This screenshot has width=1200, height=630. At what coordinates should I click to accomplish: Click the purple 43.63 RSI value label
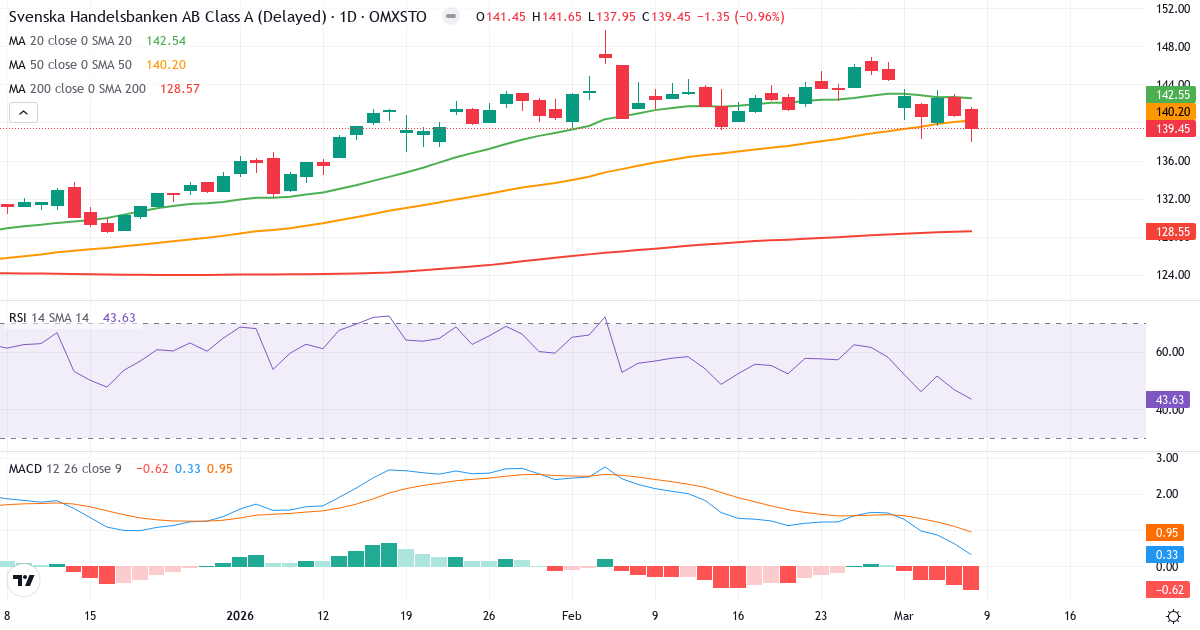coord(1169,399)
